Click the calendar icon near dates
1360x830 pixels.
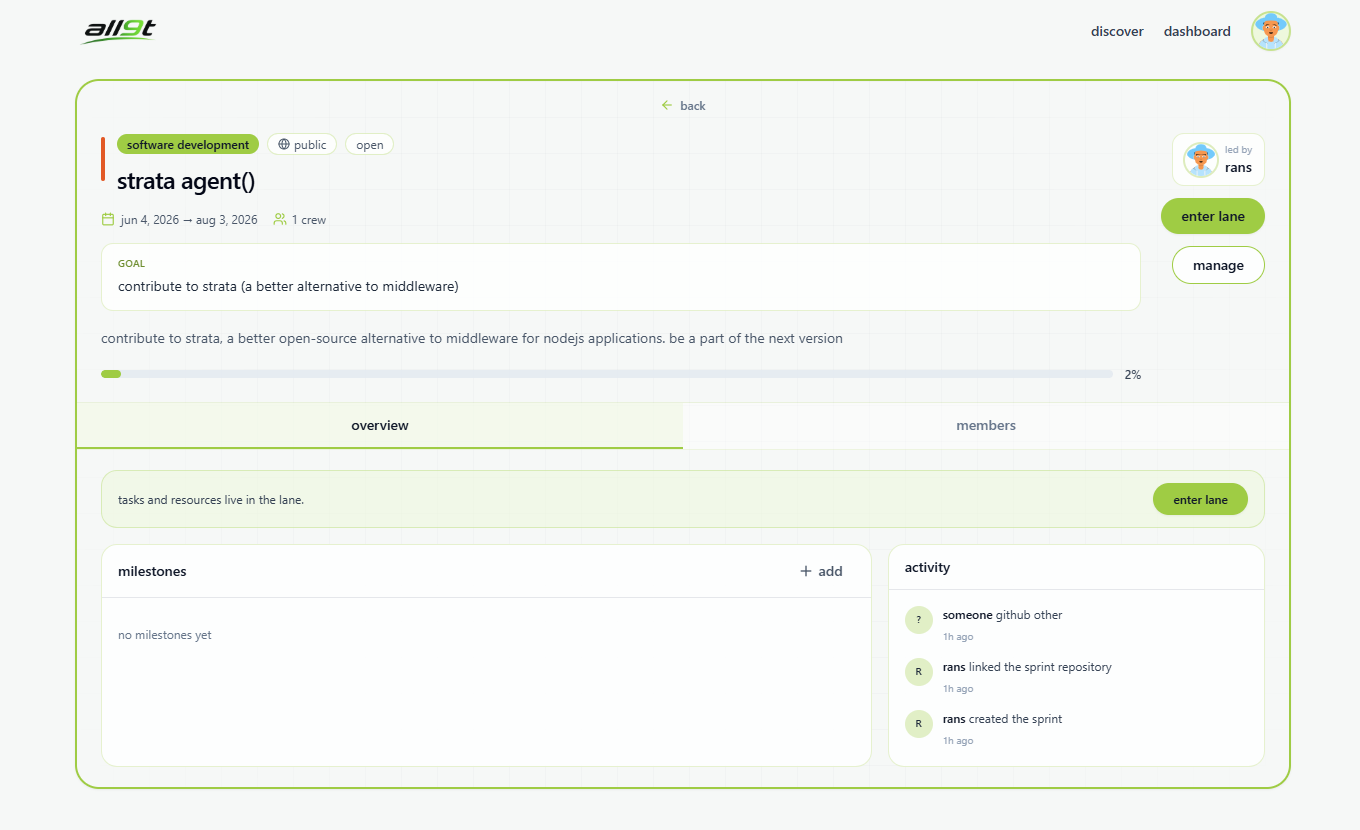pyautogui.click(x=108, y=219)
